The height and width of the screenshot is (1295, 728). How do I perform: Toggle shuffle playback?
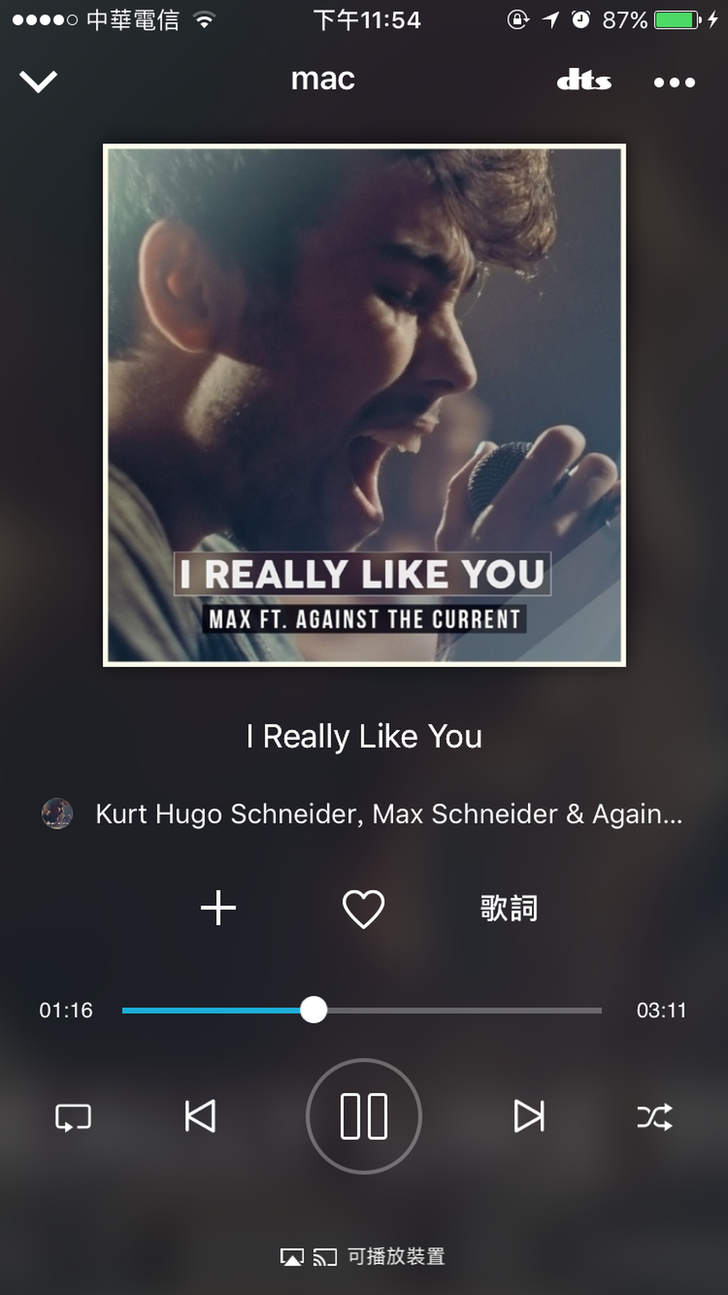(655, 1116)
